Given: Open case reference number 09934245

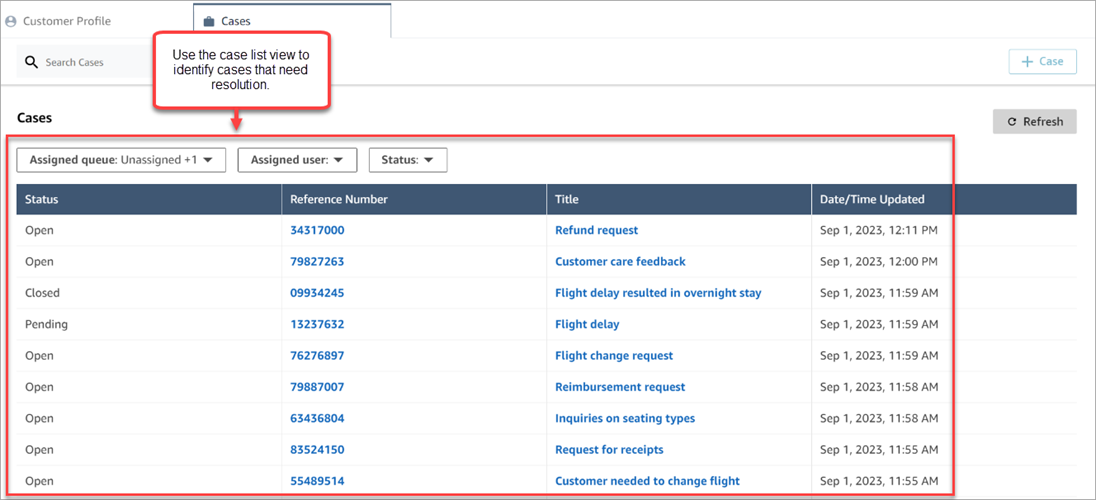Looking at the screenshot, I should tap(317, 293).
